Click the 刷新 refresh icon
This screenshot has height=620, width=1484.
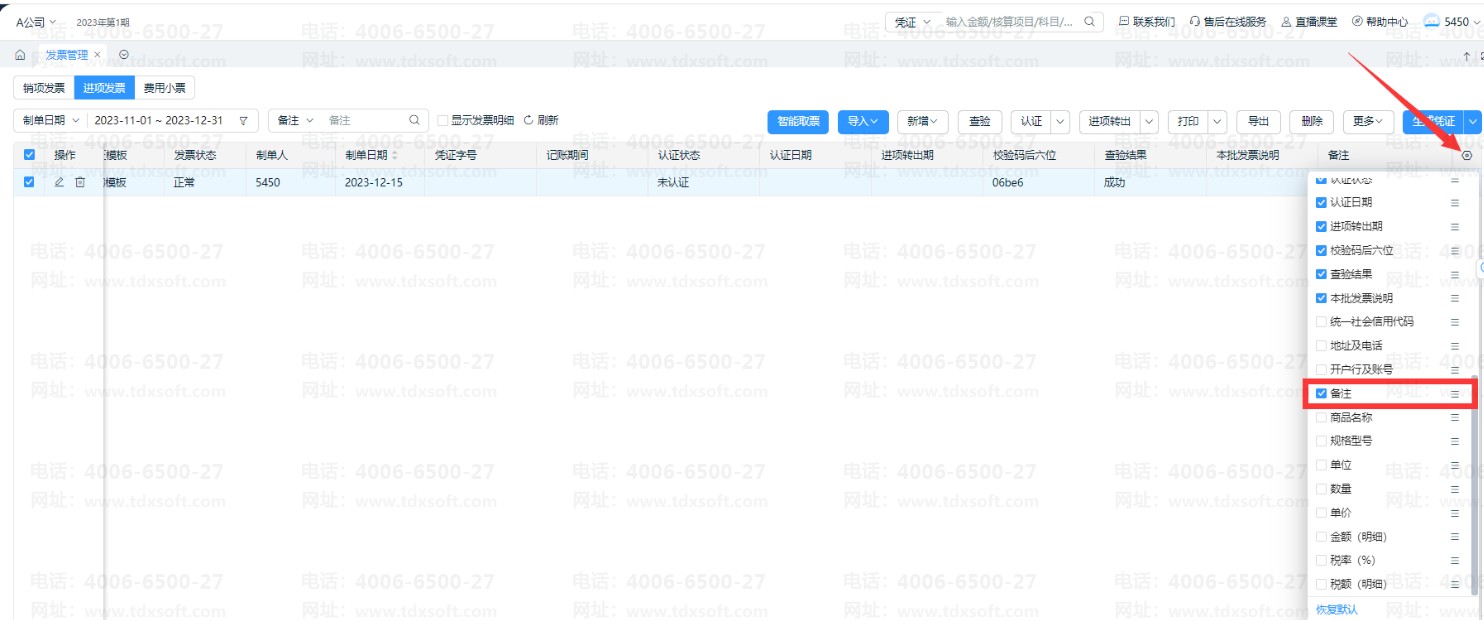click(529, 120)
